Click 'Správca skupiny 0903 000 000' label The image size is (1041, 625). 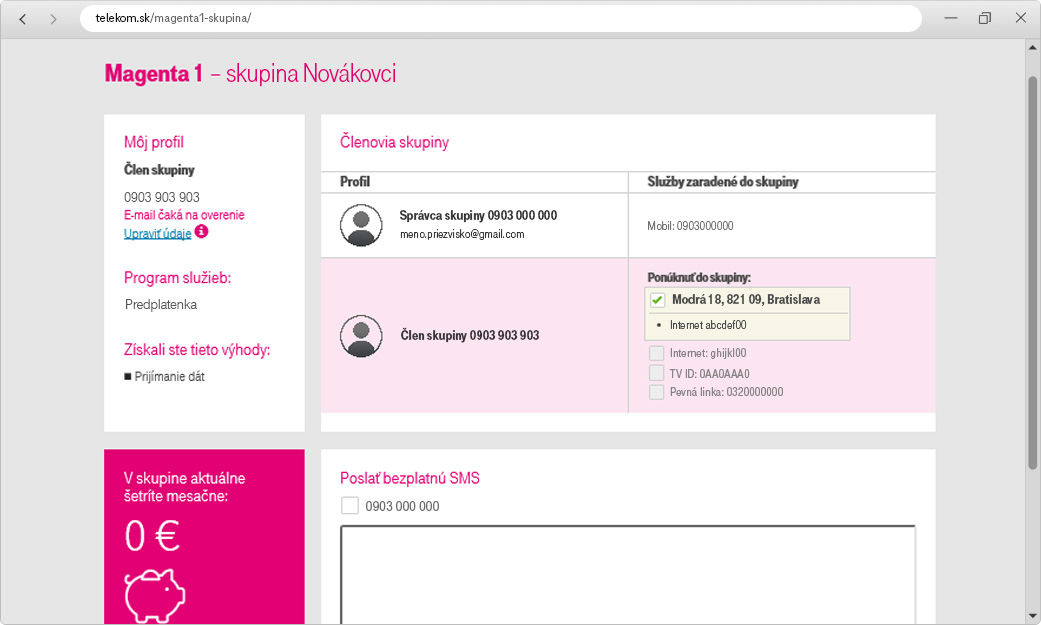pyautogui.click(x=478, y=215)
